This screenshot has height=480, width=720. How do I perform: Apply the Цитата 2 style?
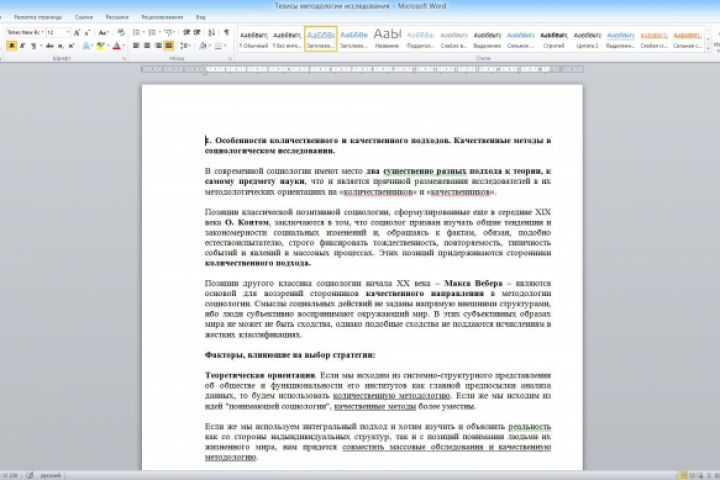[587, 39]
